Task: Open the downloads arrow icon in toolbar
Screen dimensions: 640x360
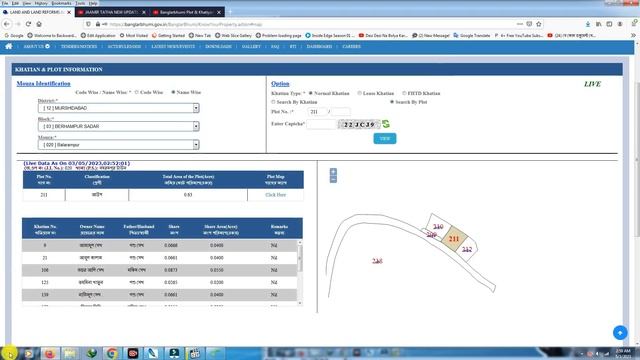Action: point(588,24)
